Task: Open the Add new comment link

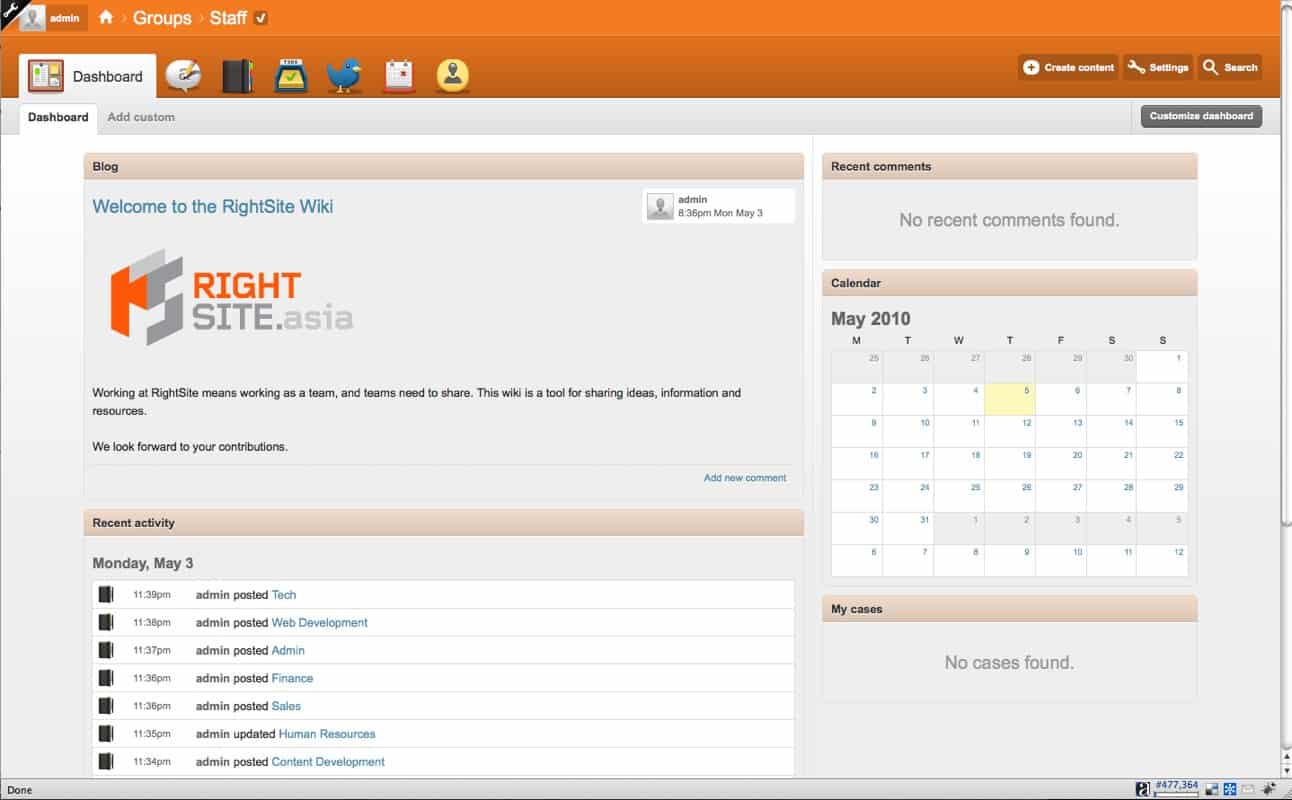Action: pos(745,478)
